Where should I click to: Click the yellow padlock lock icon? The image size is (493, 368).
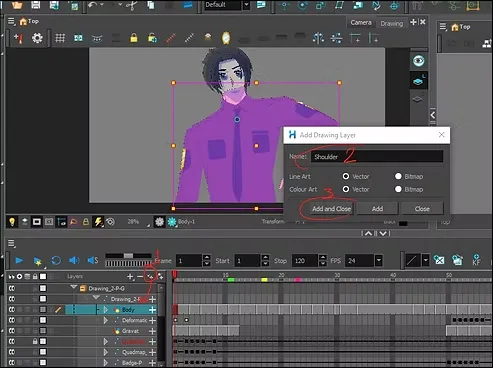(134, 38)
